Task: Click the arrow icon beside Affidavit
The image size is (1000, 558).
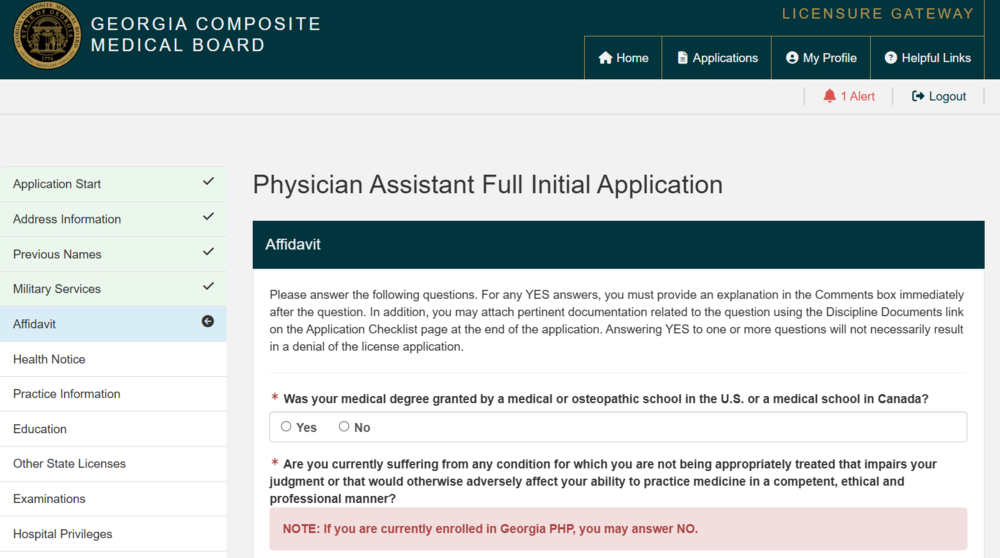Action: [208, 322]
